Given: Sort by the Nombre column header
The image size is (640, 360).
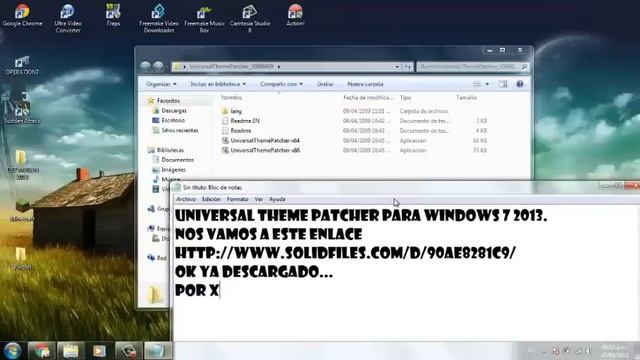Looking at the screenshot, I should tap(231, 98).
